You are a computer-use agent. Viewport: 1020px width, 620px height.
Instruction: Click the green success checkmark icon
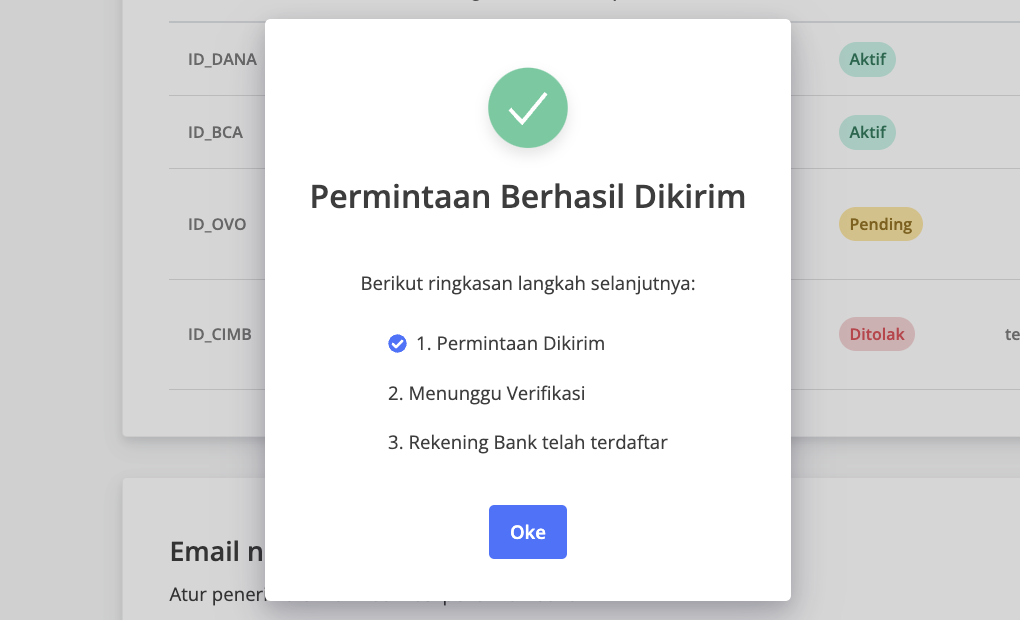pyautogui.click(x=528, y=107)
